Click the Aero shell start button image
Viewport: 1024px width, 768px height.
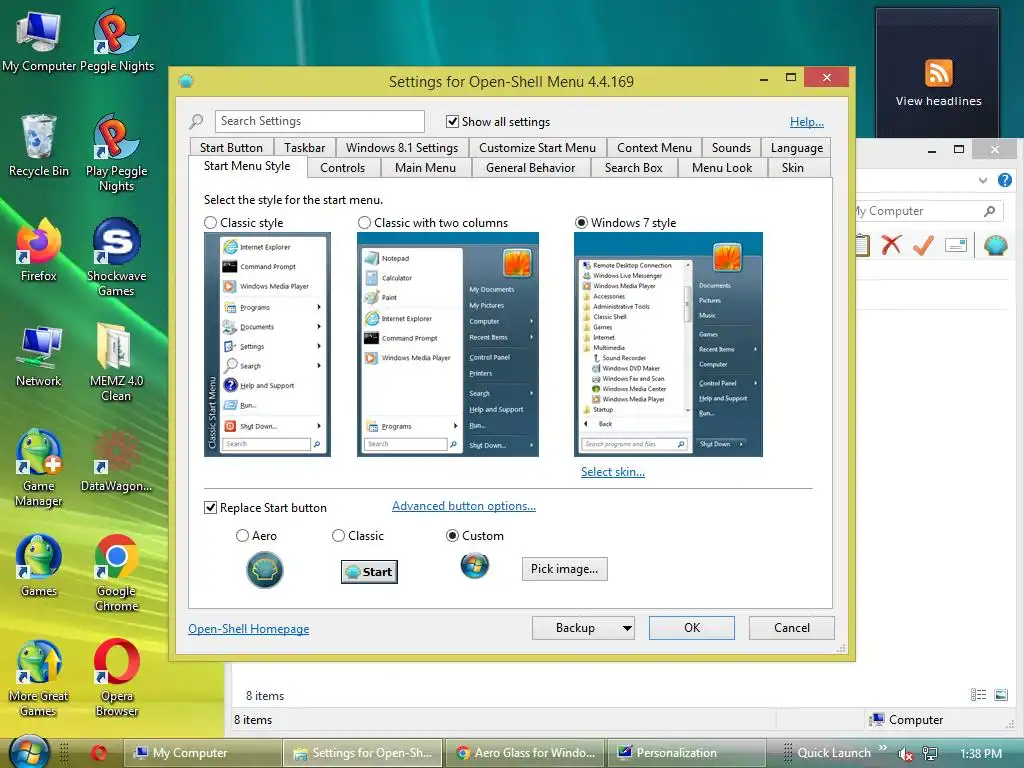[264, 569]
